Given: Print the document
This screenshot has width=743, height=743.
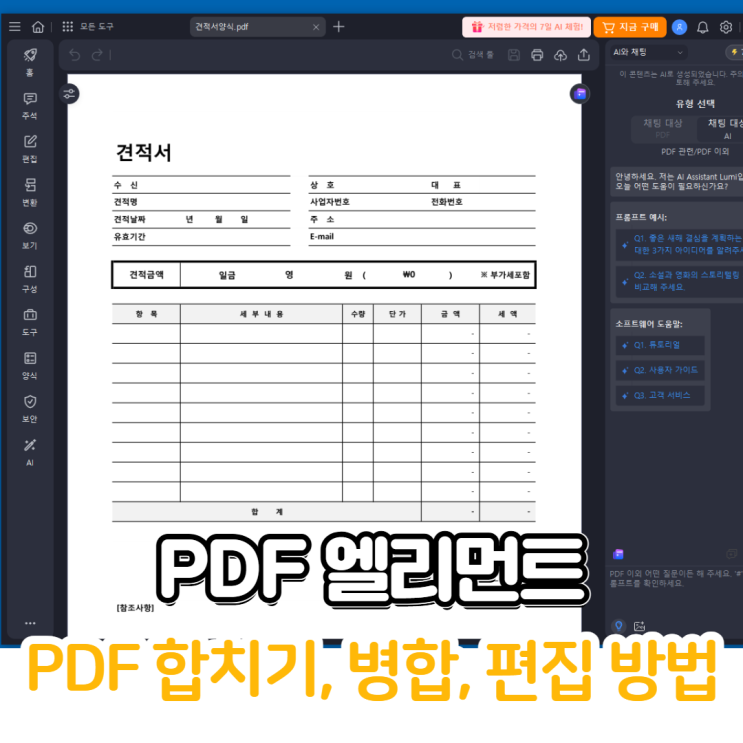Looking at the screenshot, I should (x=537, y=55).
